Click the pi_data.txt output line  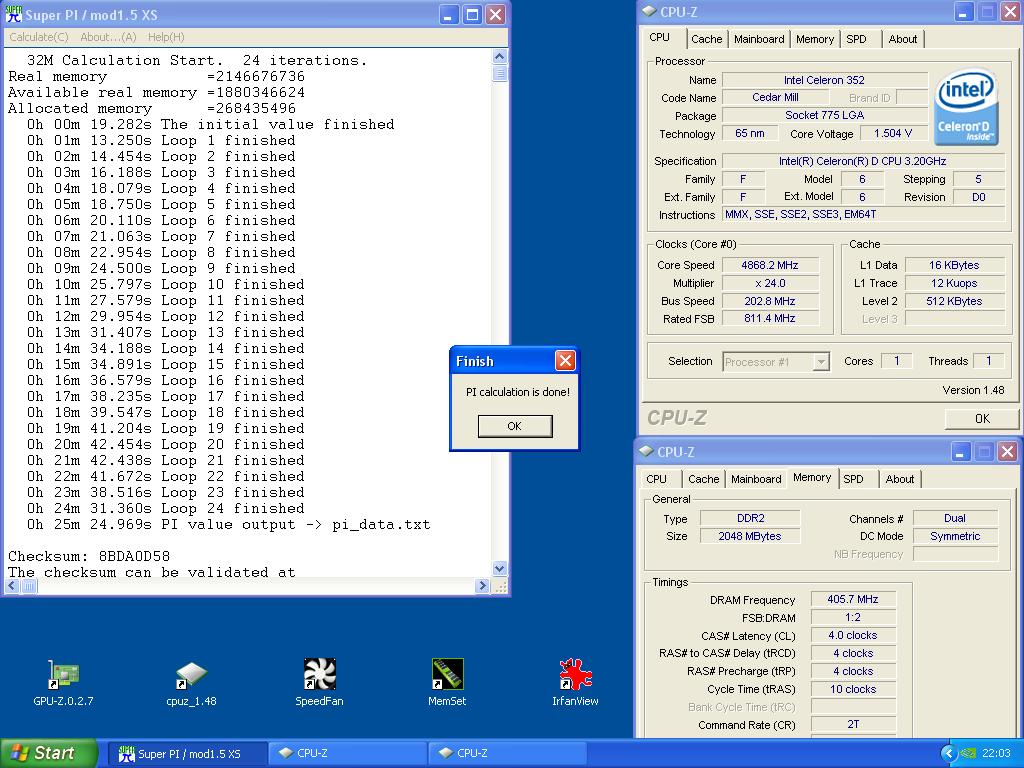[229, 524]
